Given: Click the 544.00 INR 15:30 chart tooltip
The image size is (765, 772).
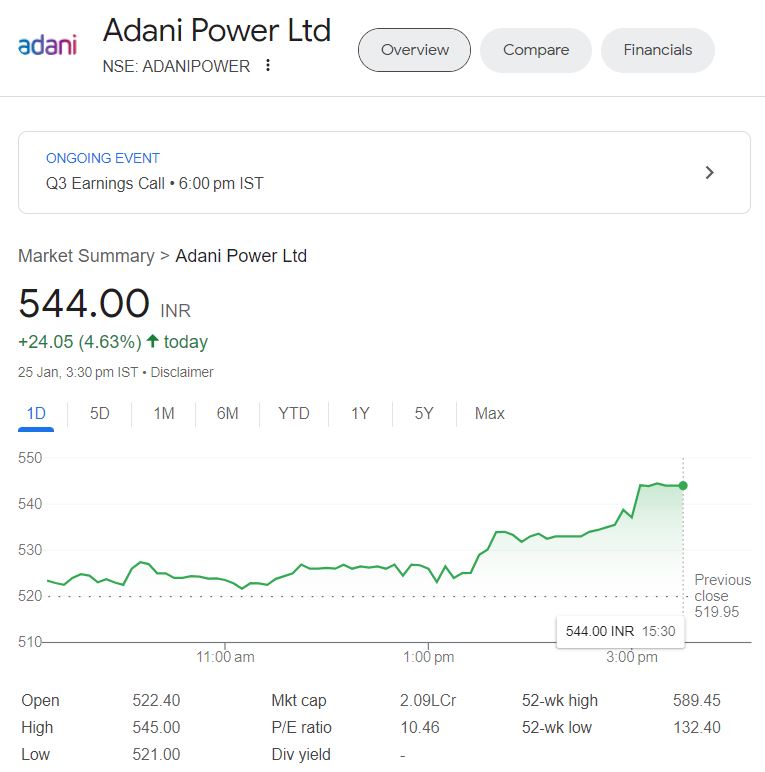Looking at the screenshot, I should (x=620, y=631).
